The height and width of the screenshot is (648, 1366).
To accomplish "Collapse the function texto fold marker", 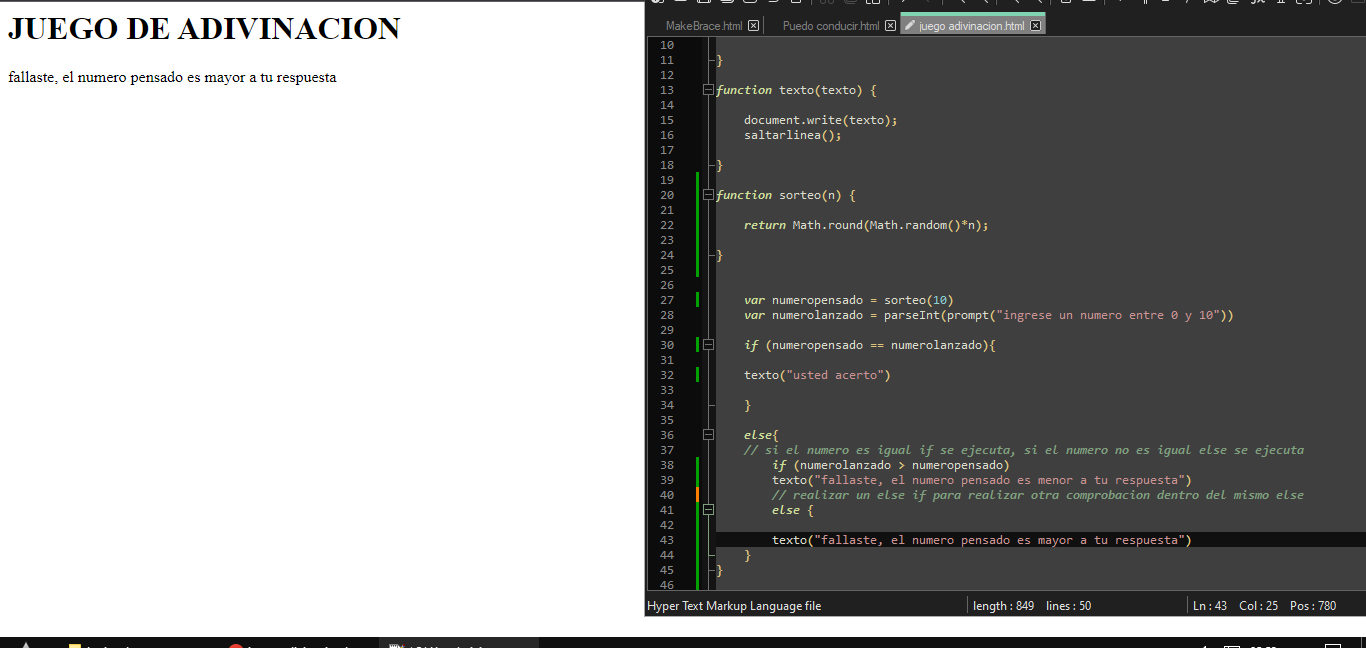I will coord(709,90).
